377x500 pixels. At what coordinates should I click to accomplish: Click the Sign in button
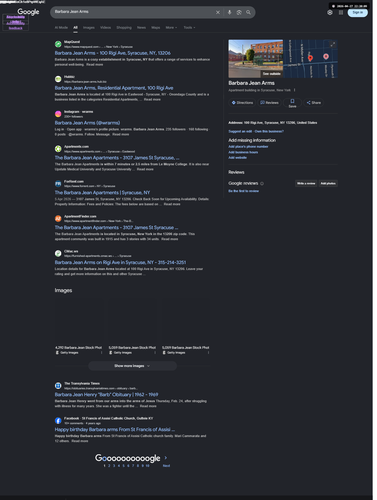(358, 12)
